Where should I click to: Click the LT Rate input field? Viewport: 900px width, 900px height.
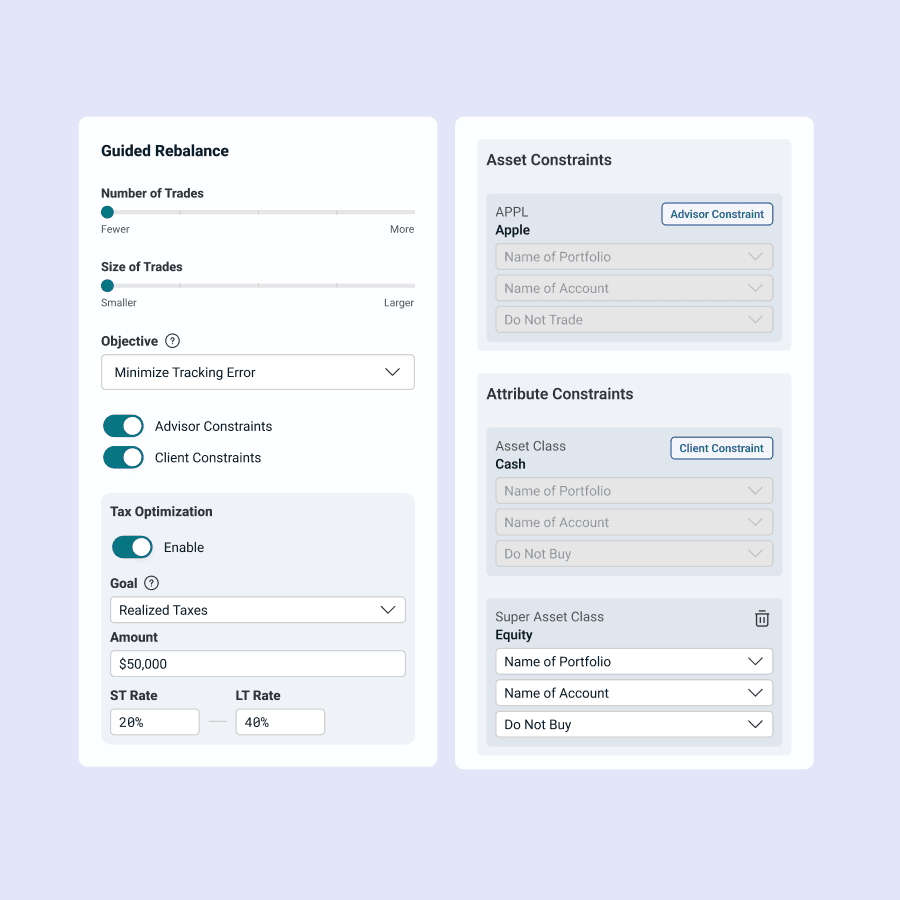pyautogui.click(x=280, y=722)
